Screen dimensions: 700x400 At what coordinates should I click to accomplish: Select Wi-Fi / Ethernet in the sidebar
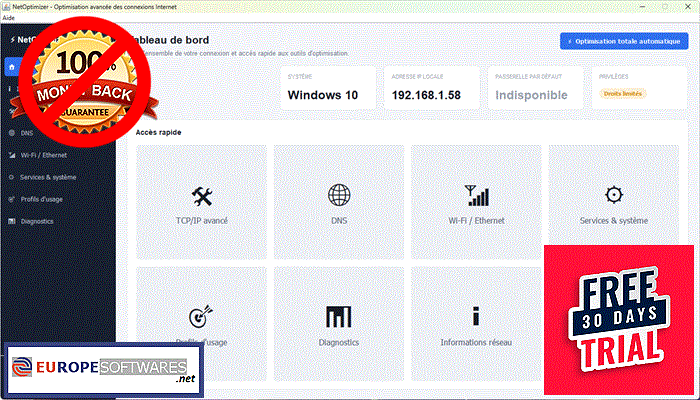coord(44,155)
